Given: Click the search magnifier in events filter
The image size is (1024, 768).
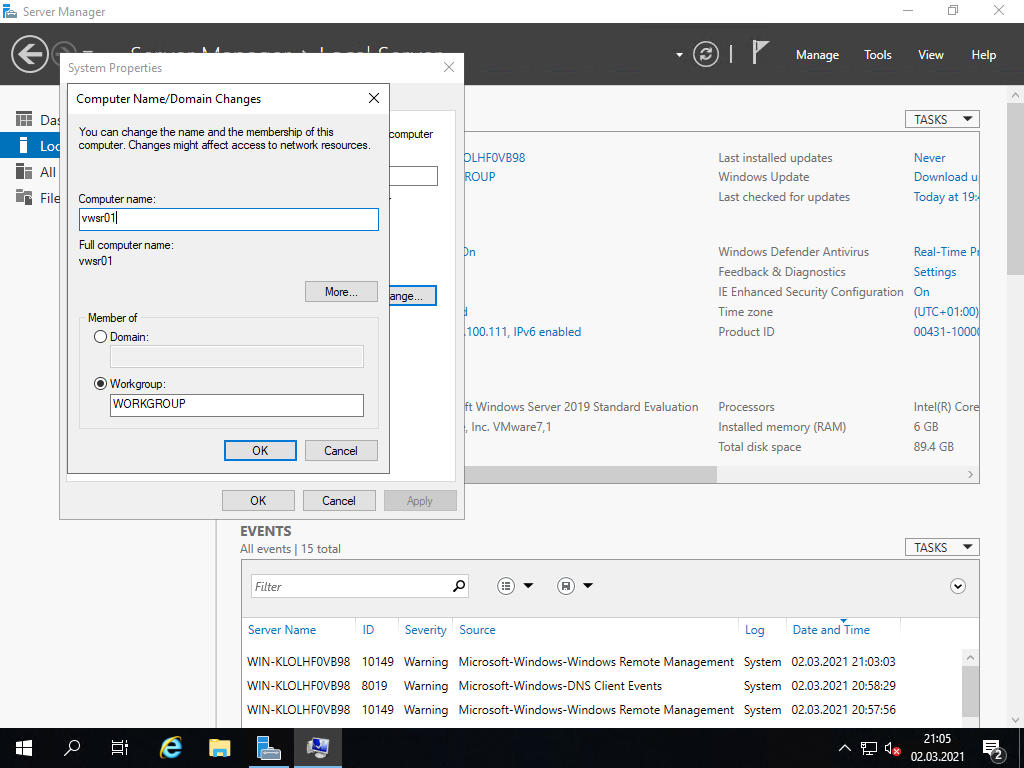Looking at the screenshot, I should click(459, 586).
